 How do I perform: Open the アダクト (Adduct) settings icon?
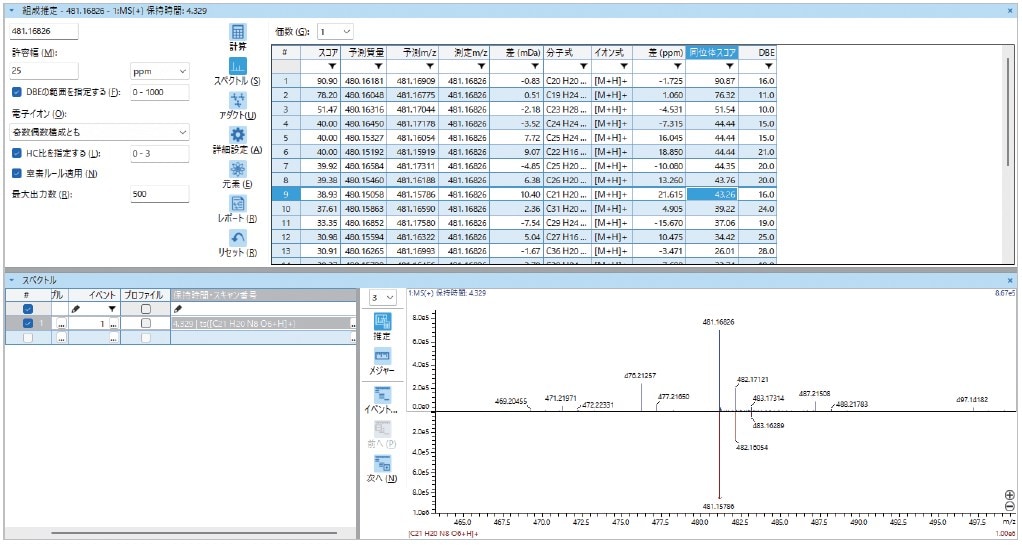(238, 101)
